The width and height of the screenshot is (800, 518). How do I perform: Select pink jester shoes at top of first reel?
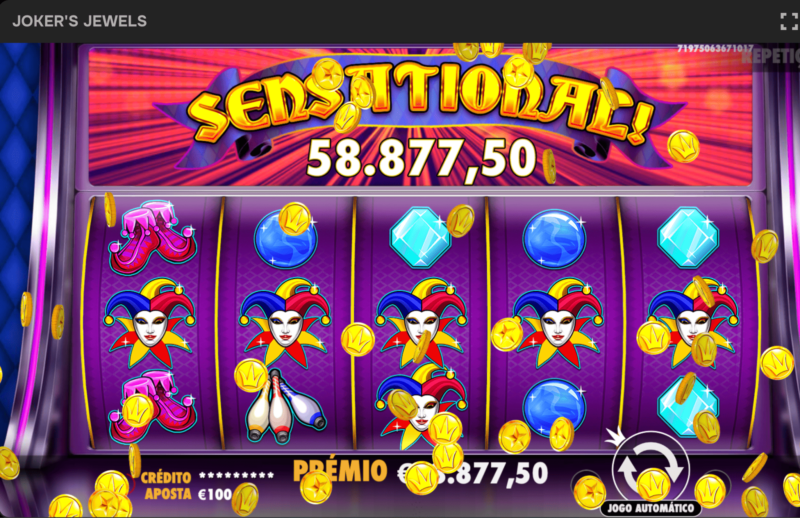(152, 237)
